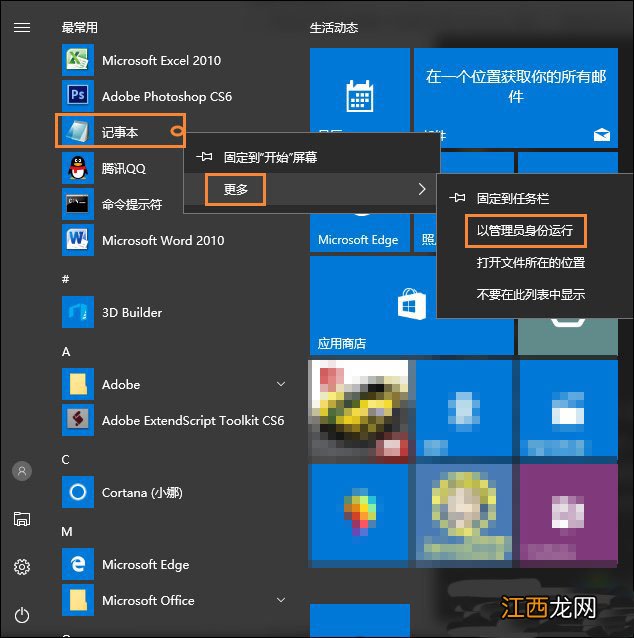Viewport: 634px width, 638px height.
Task: Expand the Microsoft Office folder chevron
Action: (x=281, y=600)
